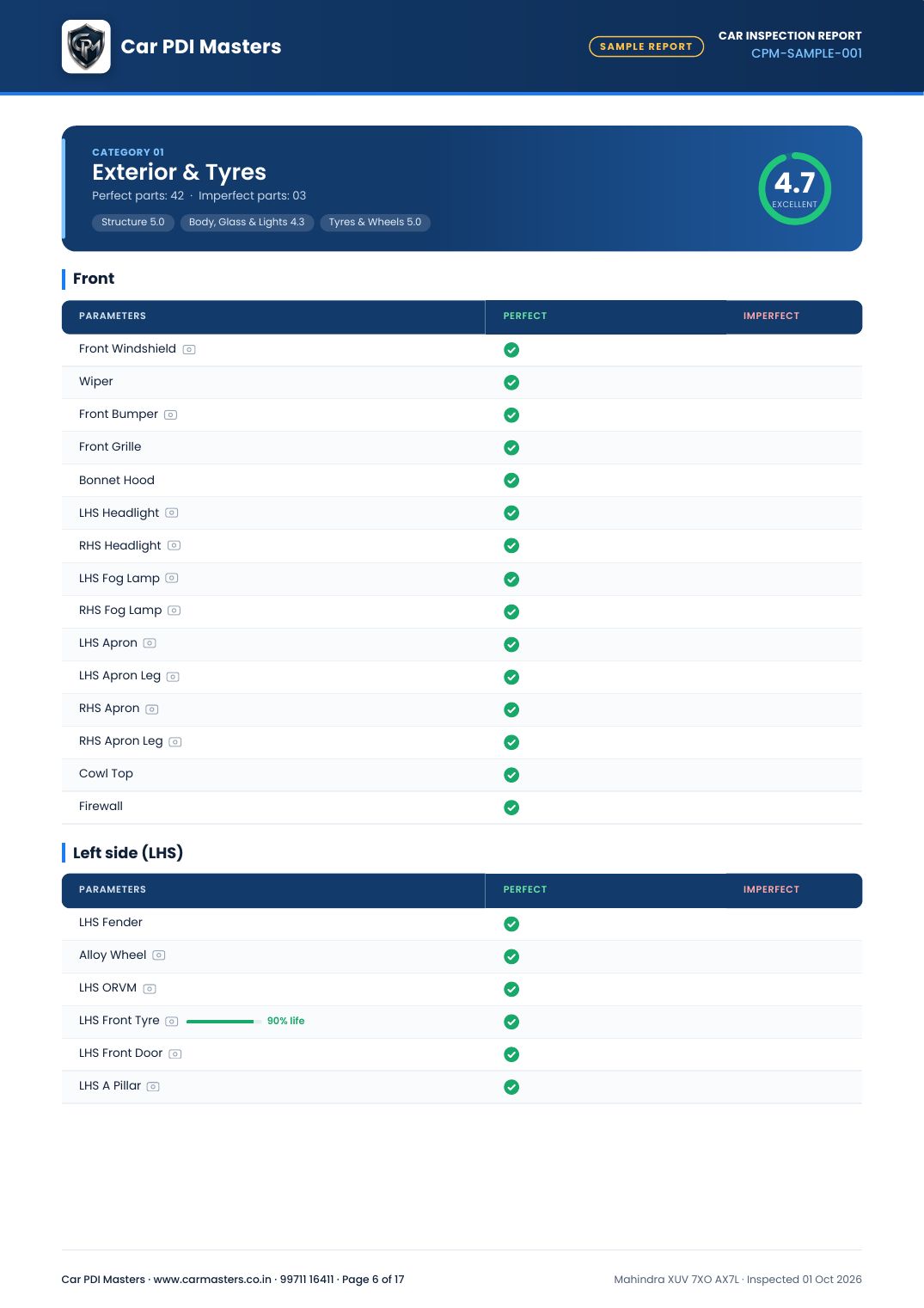Click the IMPERFECT column header in Front table
The width and height of the screenshot is (924, 1308).
[771, 316]
